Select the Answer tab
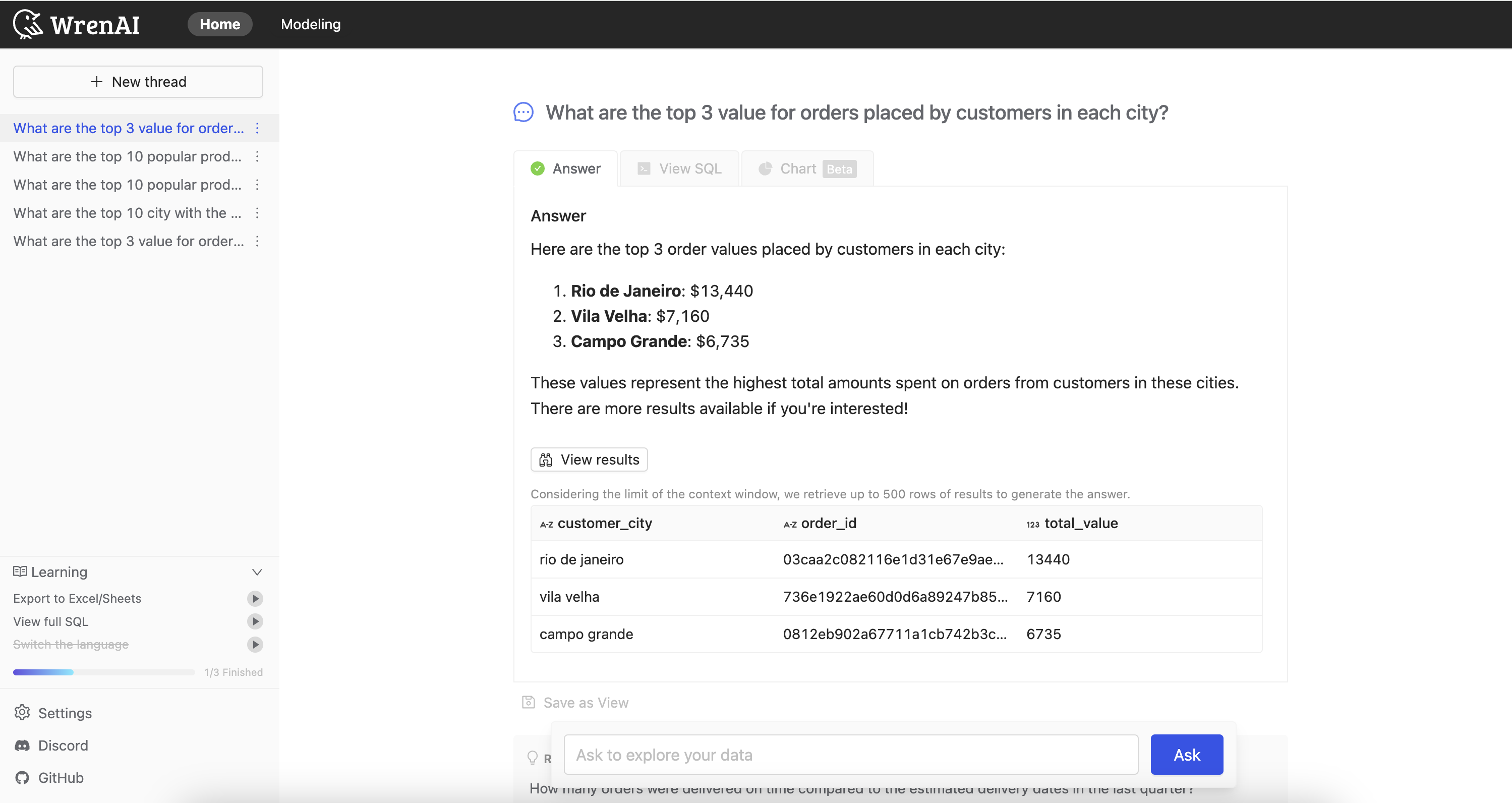The width and height of the screenshot is (1512, 803). [565, 168]
